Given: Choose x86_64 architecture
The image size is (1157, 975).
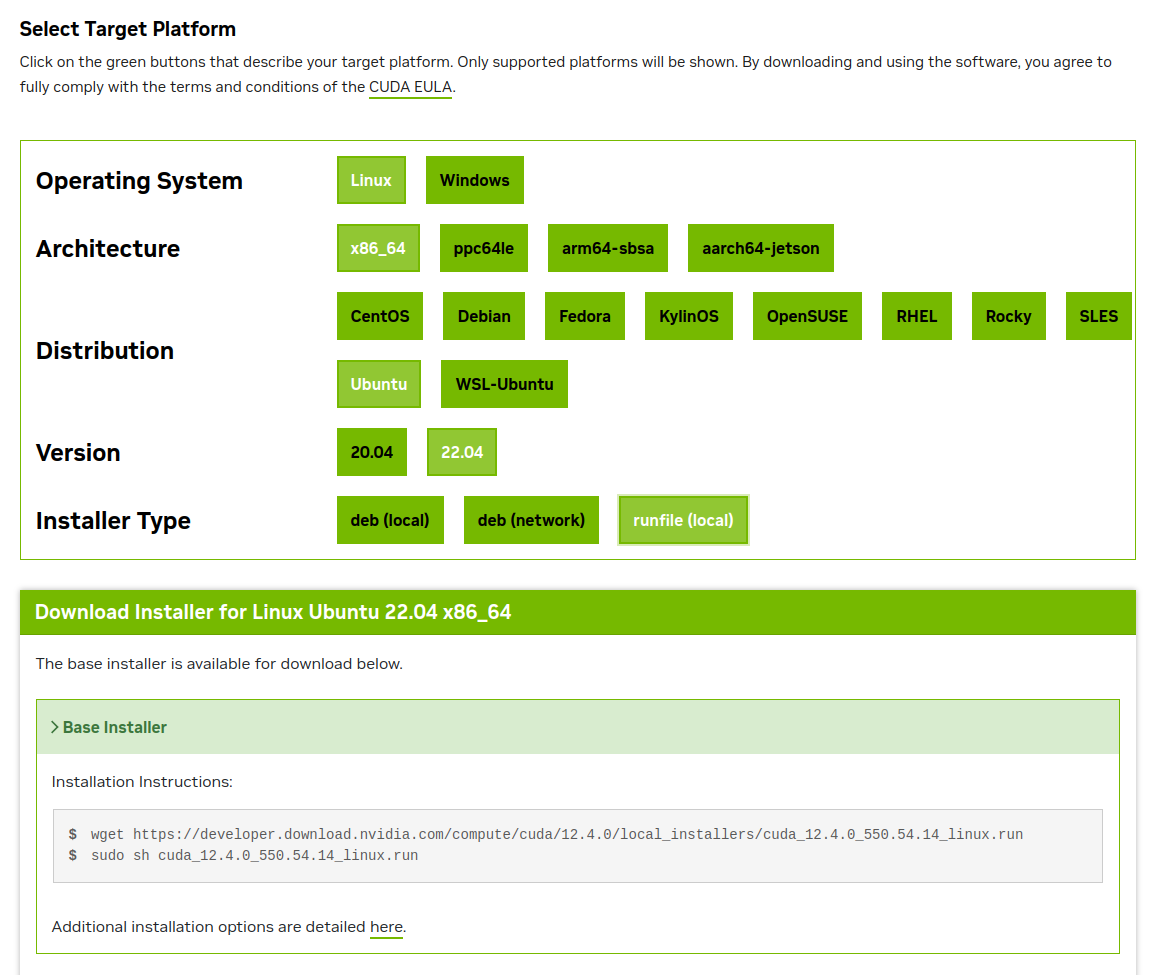Looking at the screenshot, I should (x=379, y=248).
